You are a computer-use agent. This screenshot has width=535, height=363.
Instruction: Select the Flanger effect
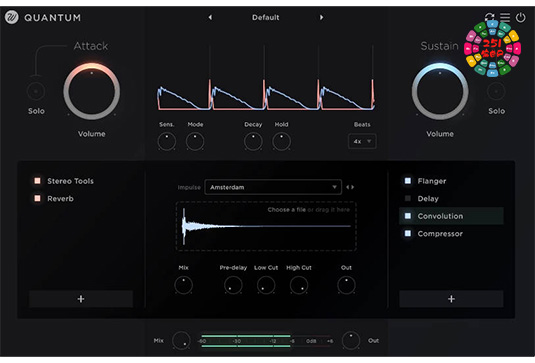(432, 181)
